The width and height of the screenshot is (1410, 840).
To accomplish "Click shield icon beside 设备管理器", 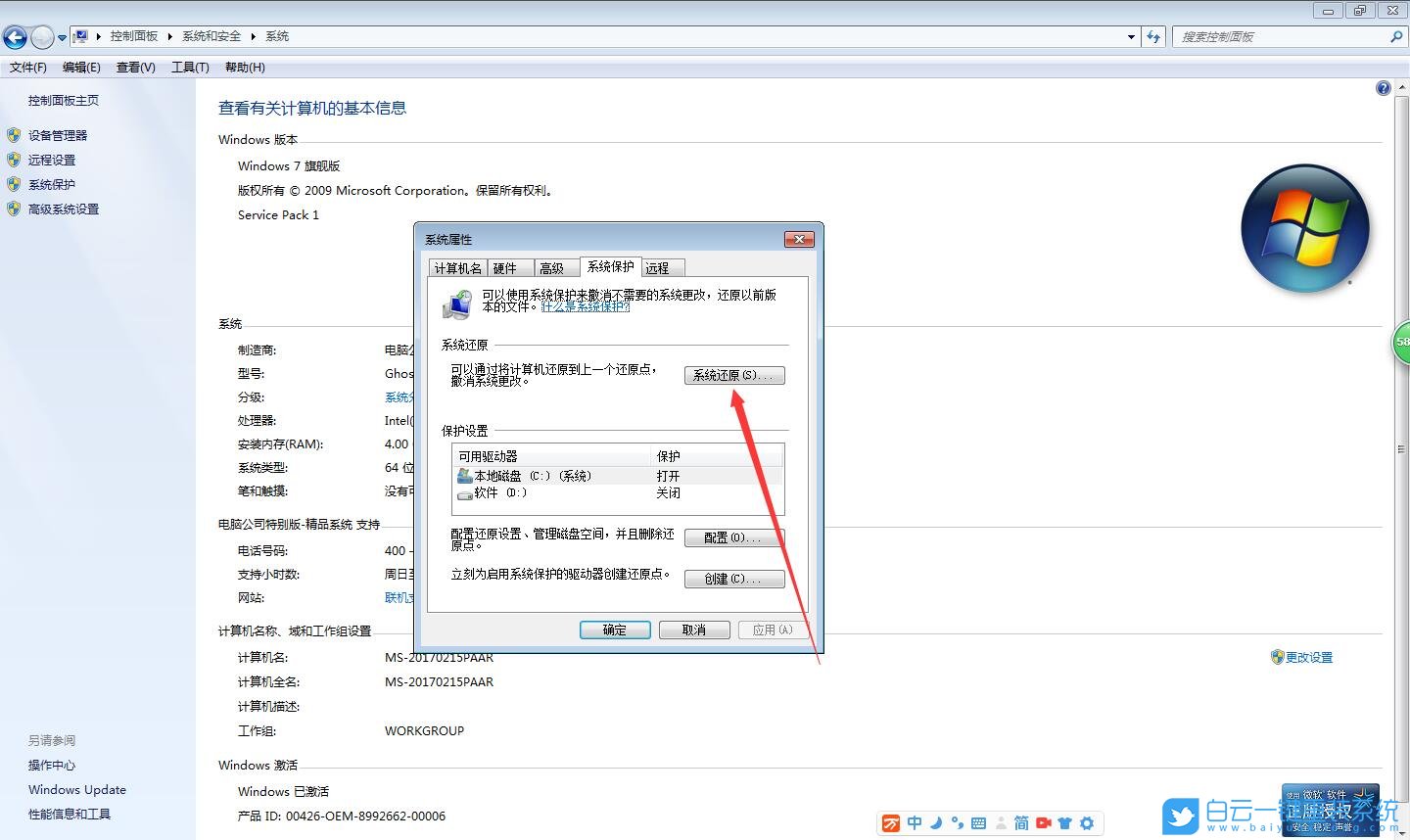I will tap(14, 135).
